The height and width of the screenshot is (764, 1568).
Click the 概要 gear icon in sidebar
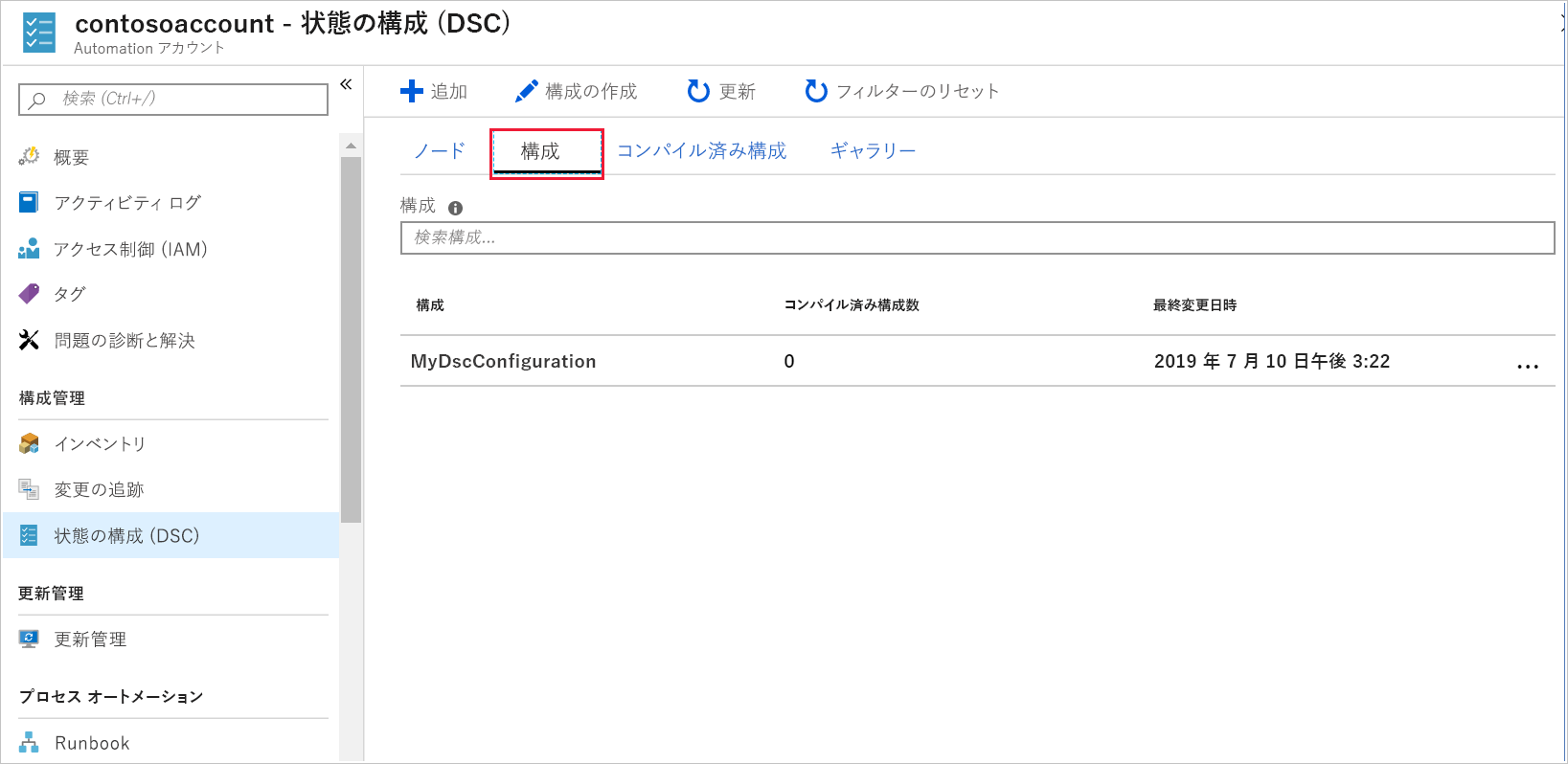tap(30, 156)
